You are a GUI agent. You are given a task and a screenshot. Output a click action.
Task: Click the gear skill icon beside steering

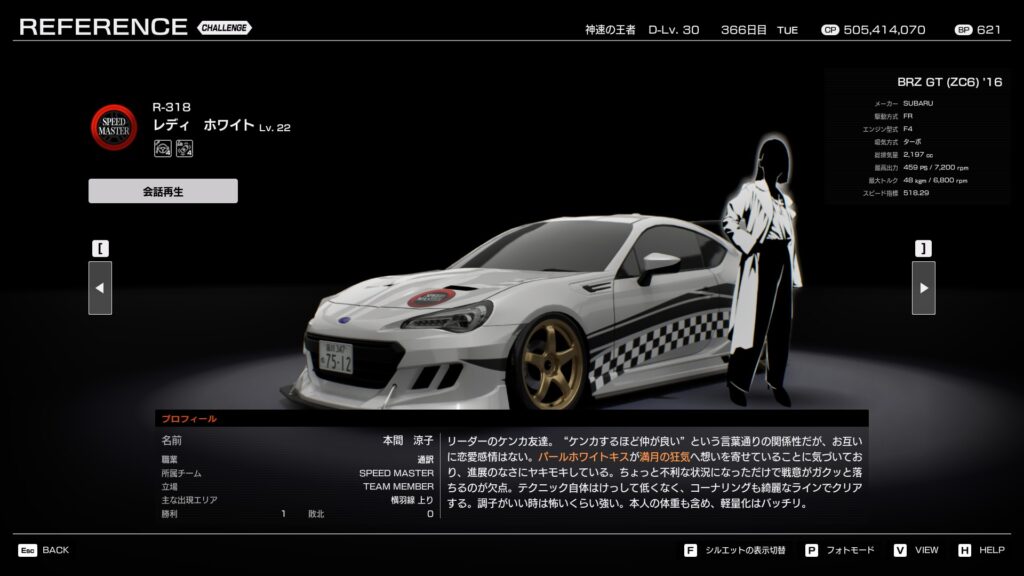point(184,149)
